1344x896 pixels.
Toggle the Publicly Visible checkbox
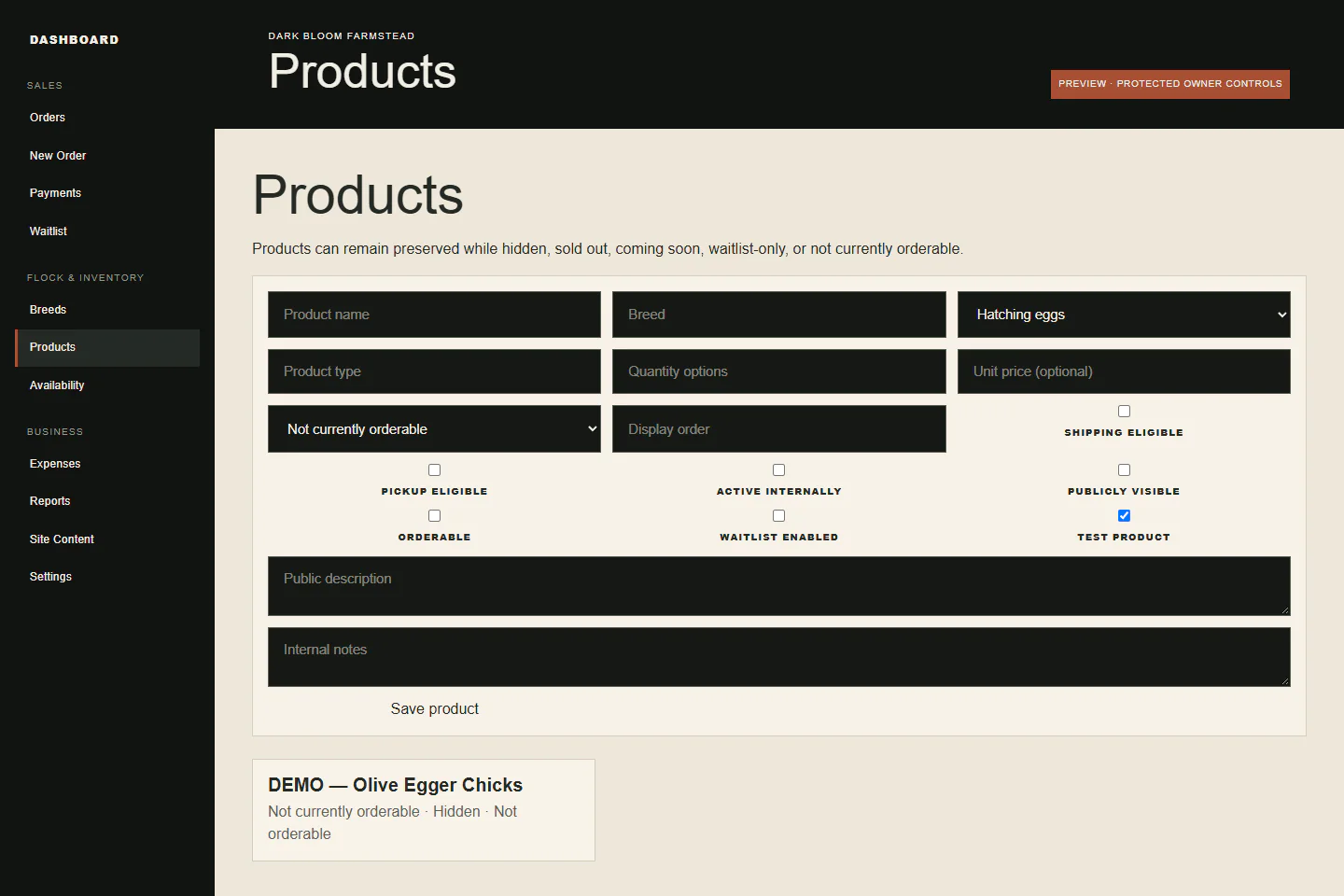[1124, 470]
